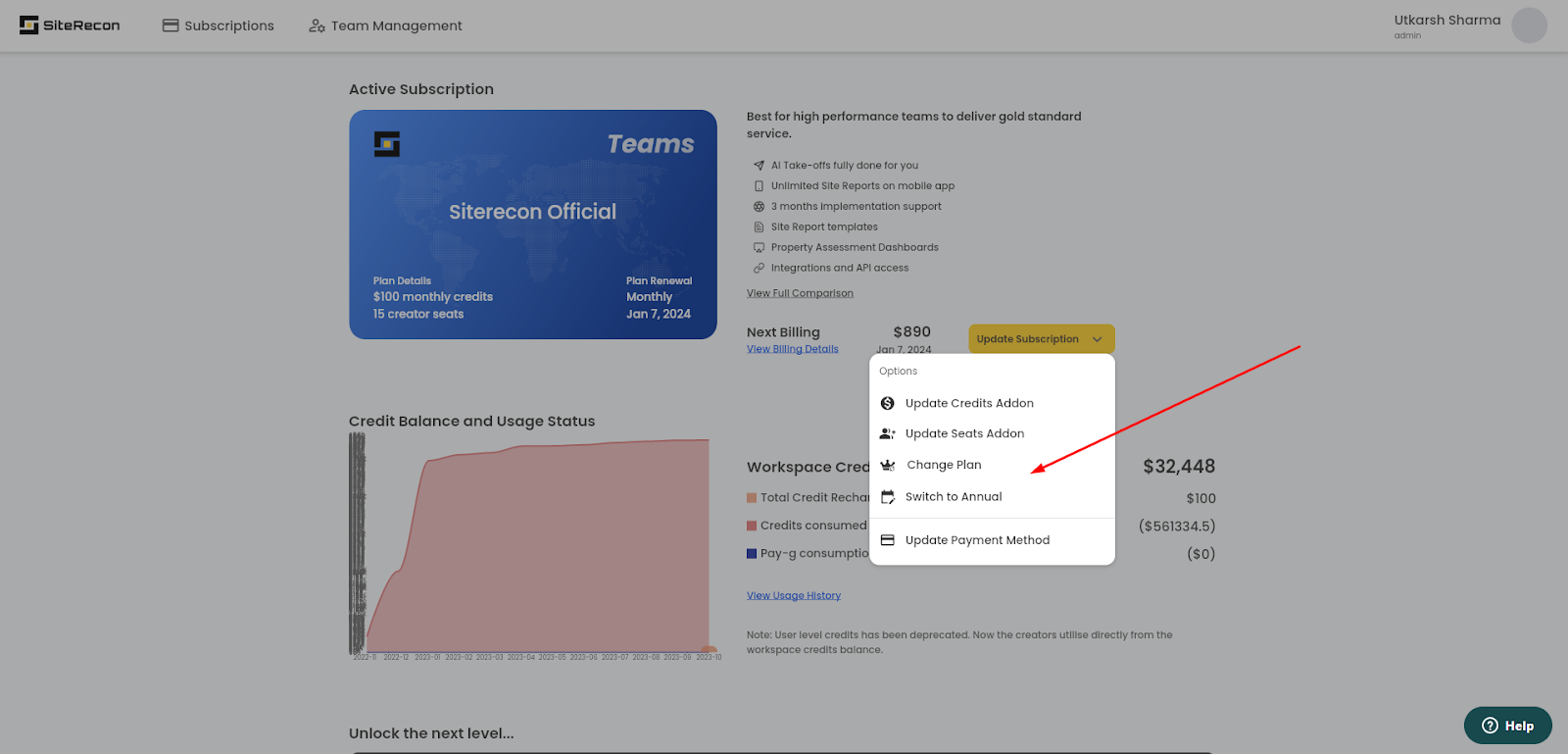Click the 'Unlock the next level...' heading
Image resolution: width=1568 pixels, height=754 pixels.
(431, 733)
